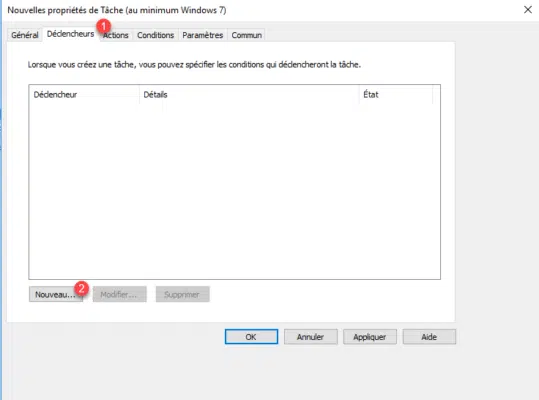Open the Commun tab
The height and width of the screenshot is (400, 539).
click(246, 35)
